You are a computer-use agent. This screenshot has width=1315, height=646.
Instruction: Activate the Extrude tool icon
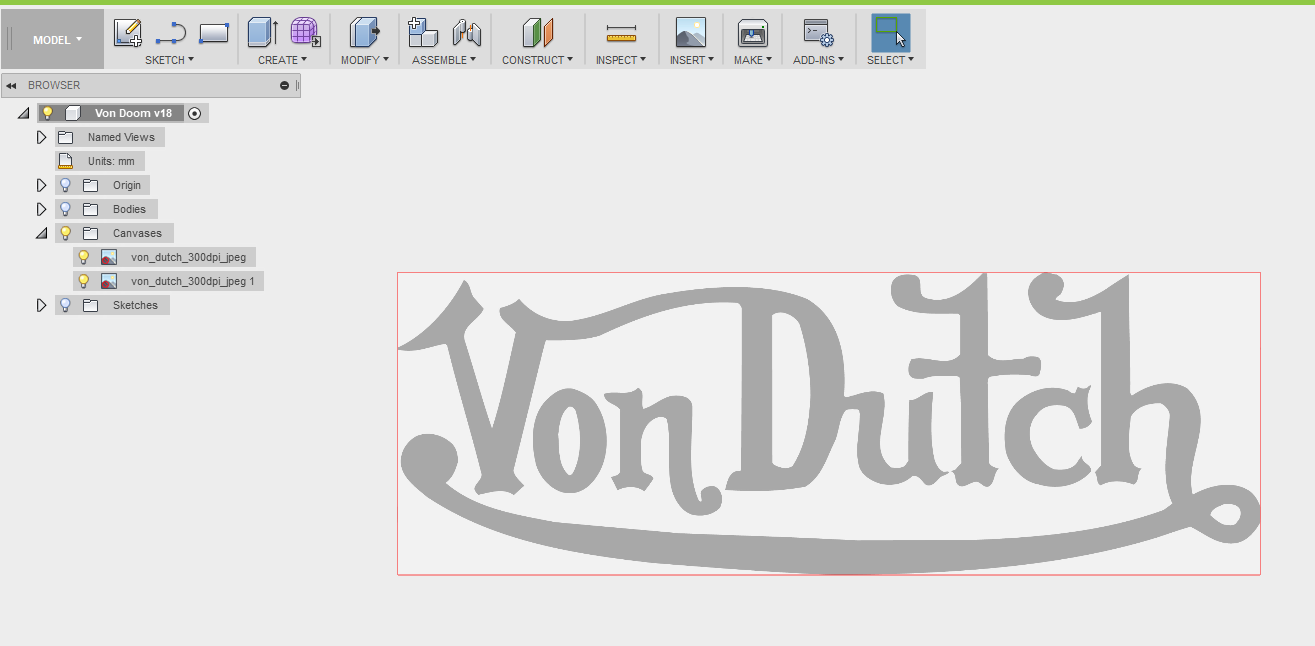[263, 33]
